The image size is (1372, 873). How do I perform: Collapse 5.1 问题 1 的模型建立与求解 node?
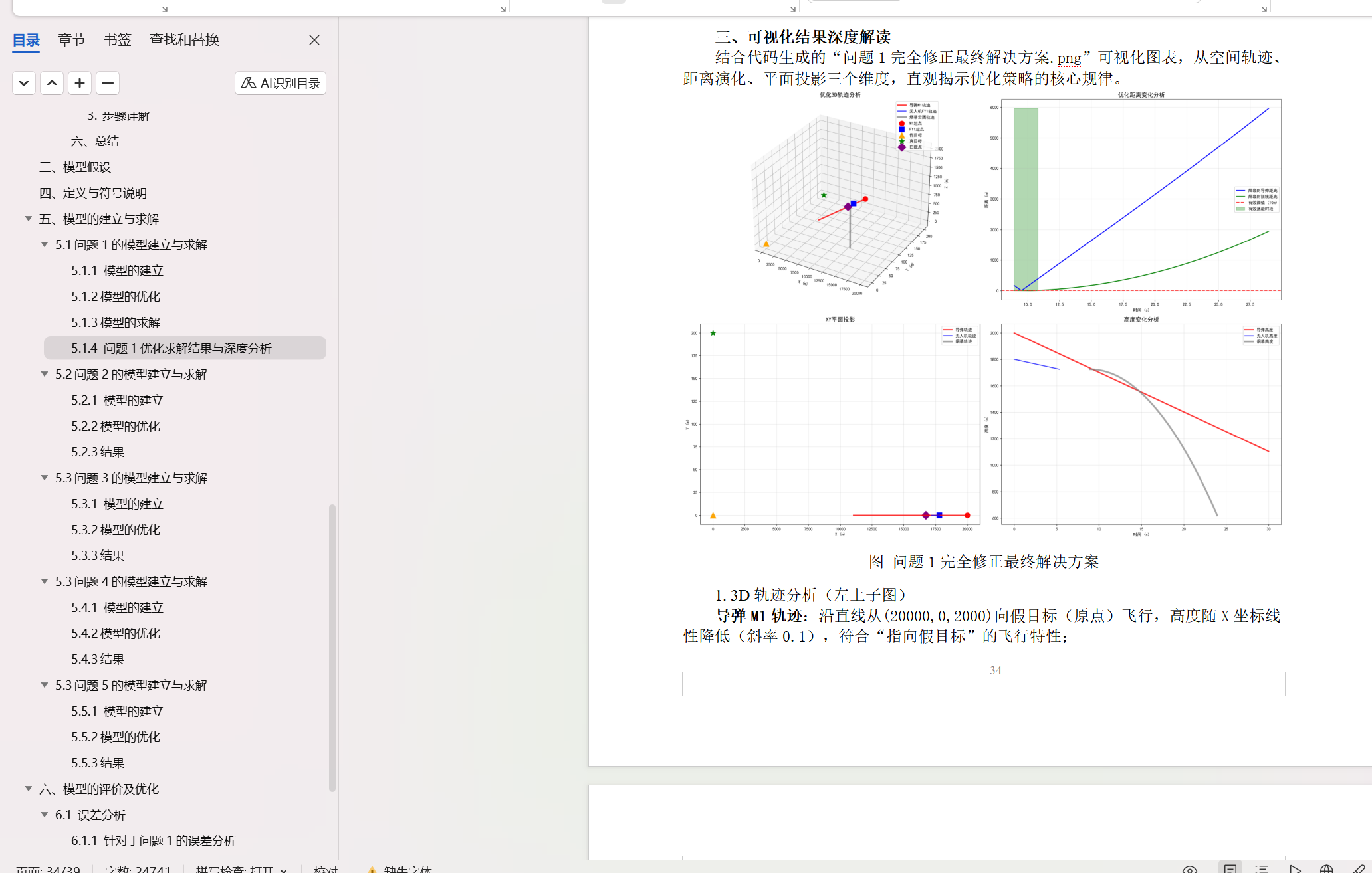coord(45,244)
